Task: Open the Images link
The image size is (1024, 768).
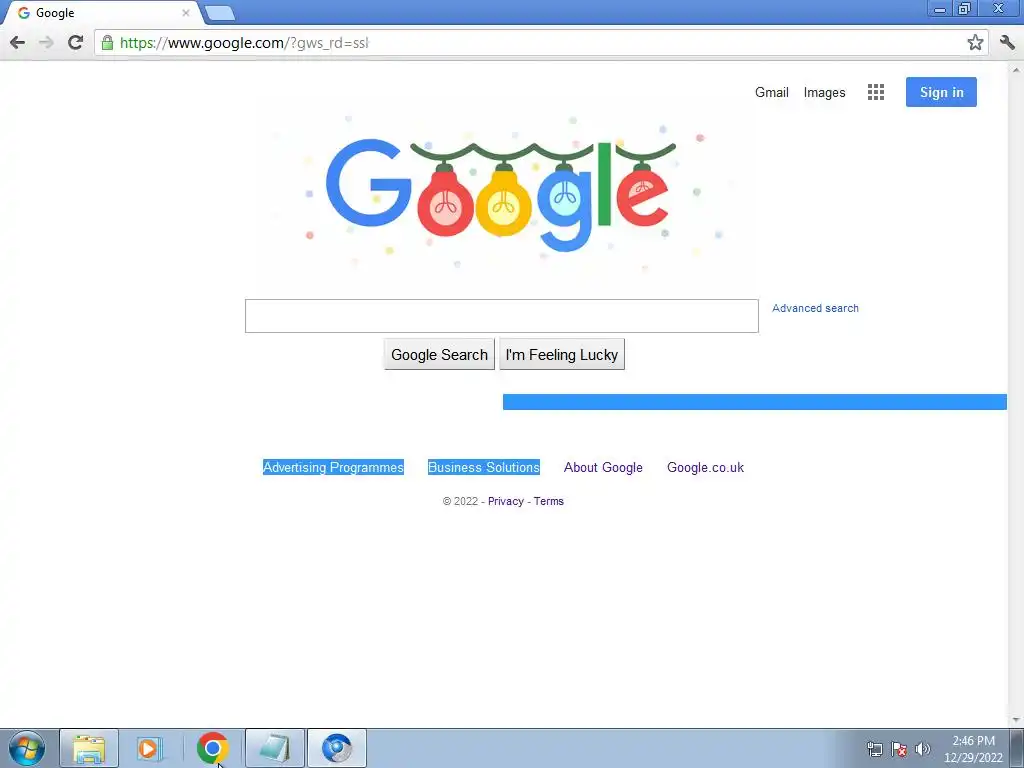Action: tap(824, 93)
